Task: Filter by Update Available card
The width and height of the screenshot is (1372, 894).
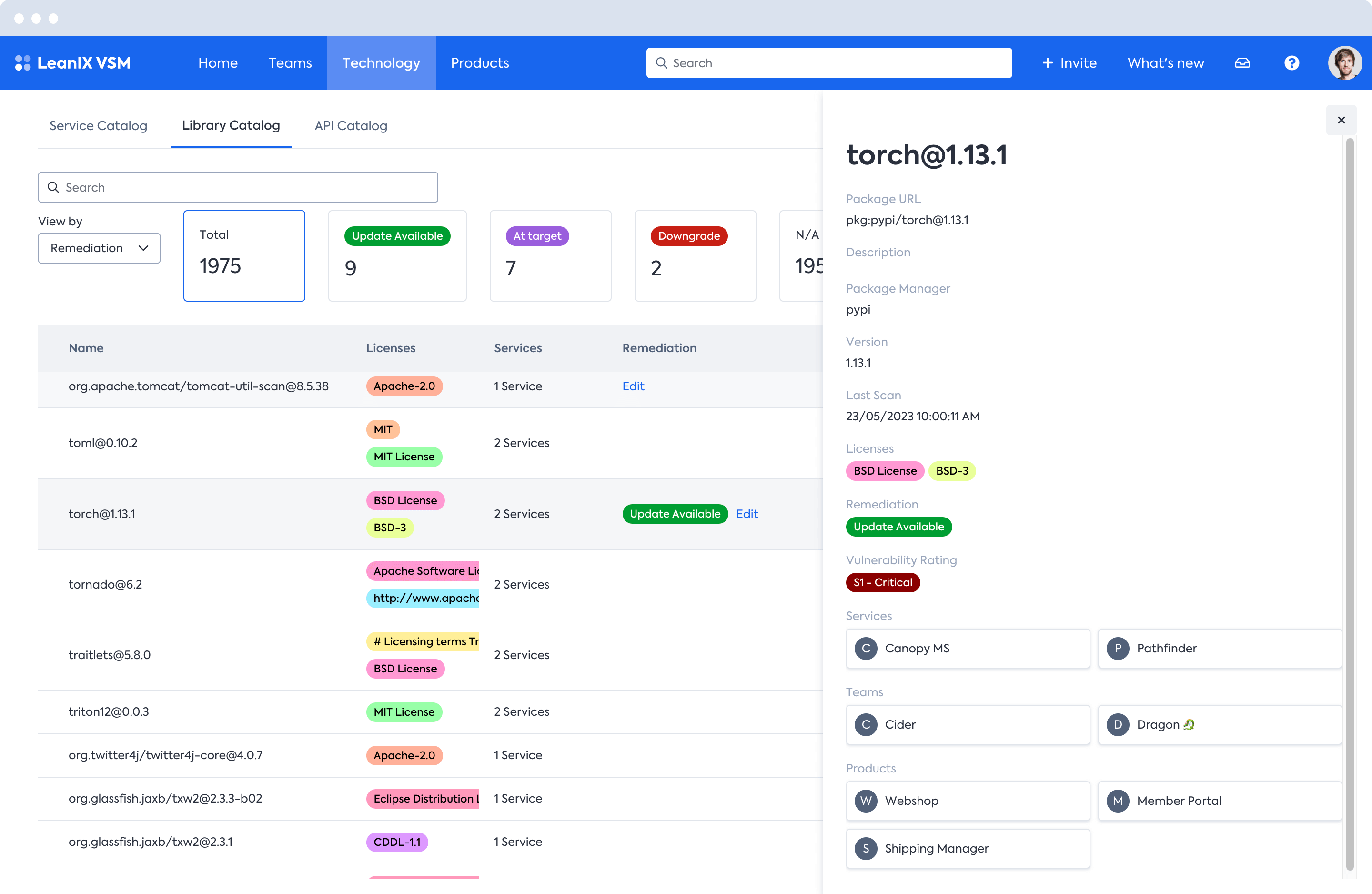Action: pos(397,255)
